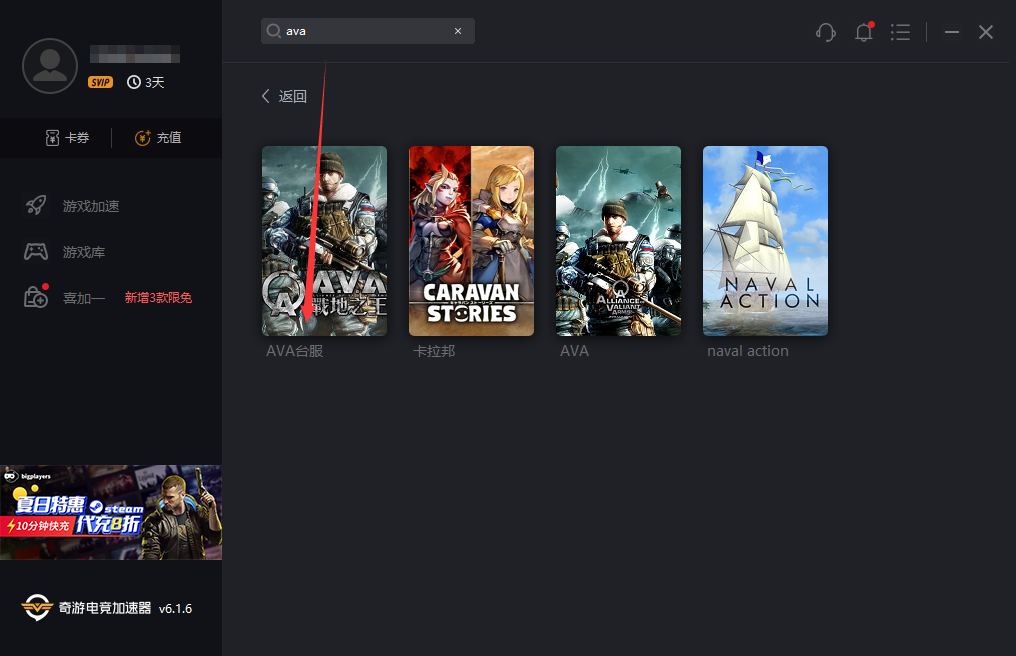
Task: Pick the Naval Action game cover
Action: 765,241
